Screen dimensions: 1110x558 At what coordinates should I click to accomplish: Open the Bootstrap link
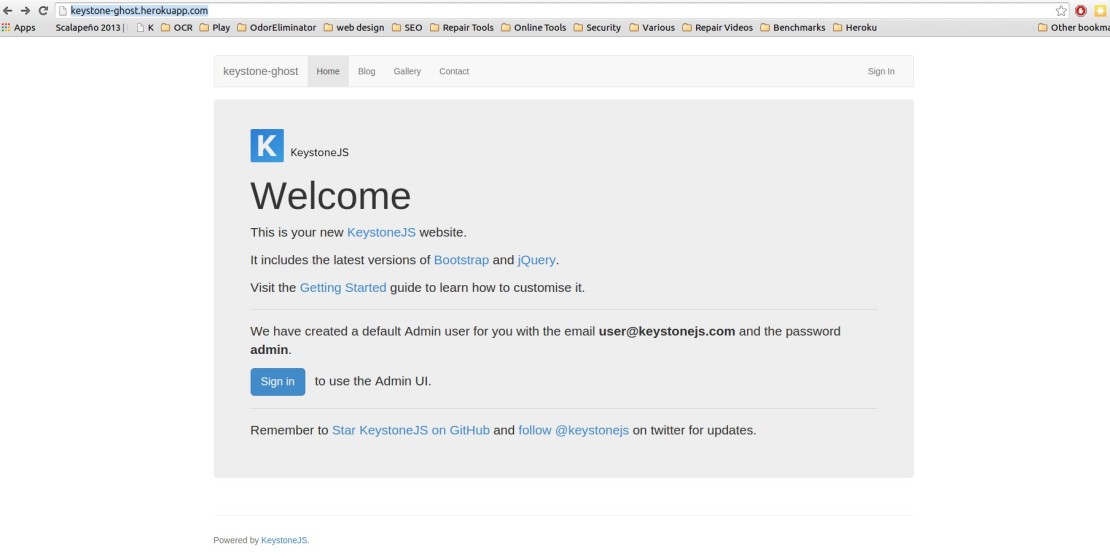pyautogui.click(x=462, y=260)
